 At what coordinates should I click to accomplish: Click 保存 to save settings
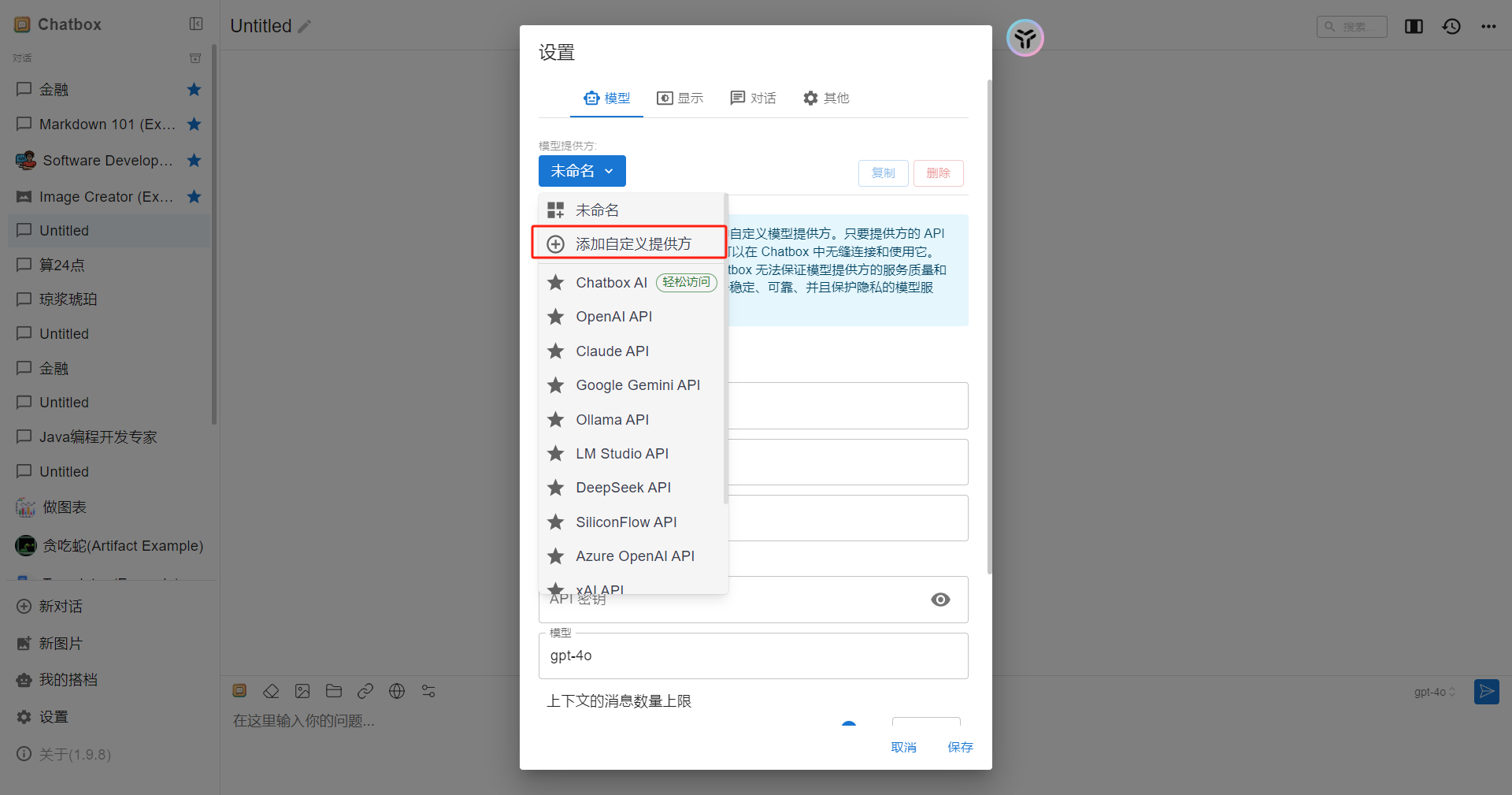coord(960,747)
